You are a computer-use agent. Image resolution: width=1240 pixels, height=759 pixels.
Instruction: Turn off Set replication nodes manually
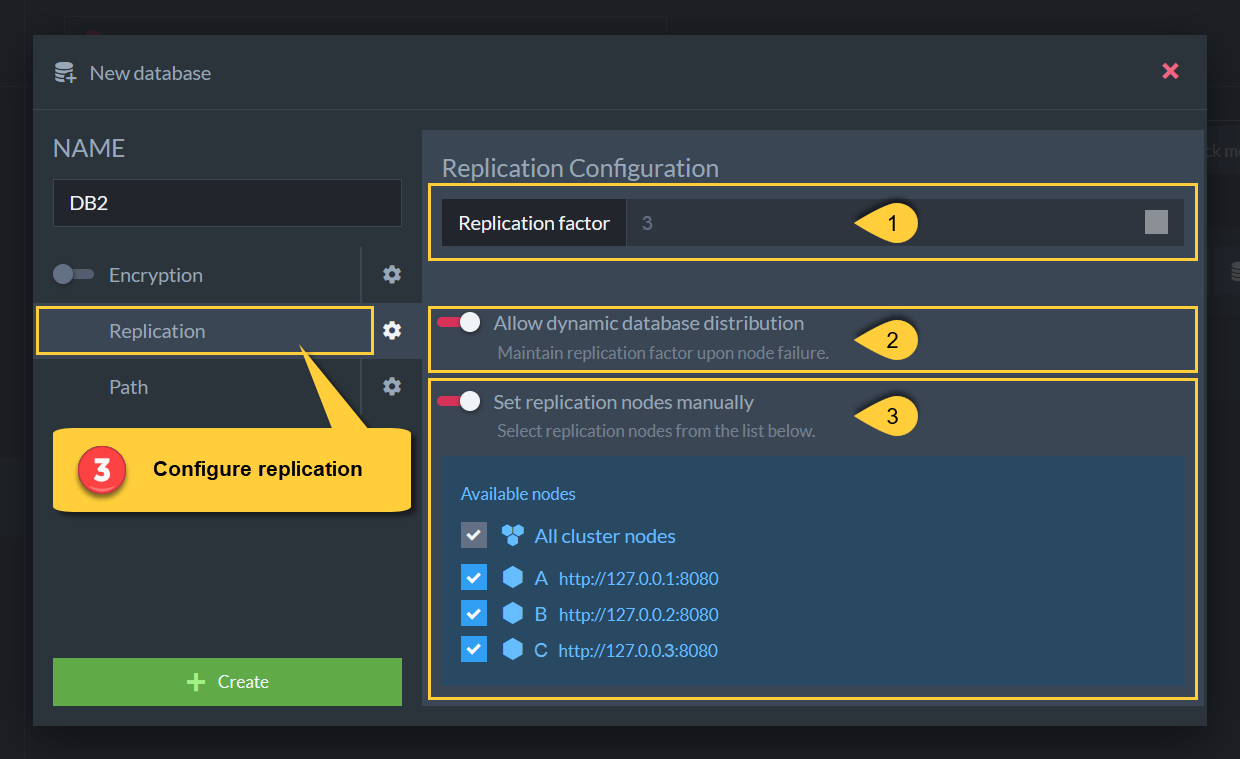click(459, 401)
